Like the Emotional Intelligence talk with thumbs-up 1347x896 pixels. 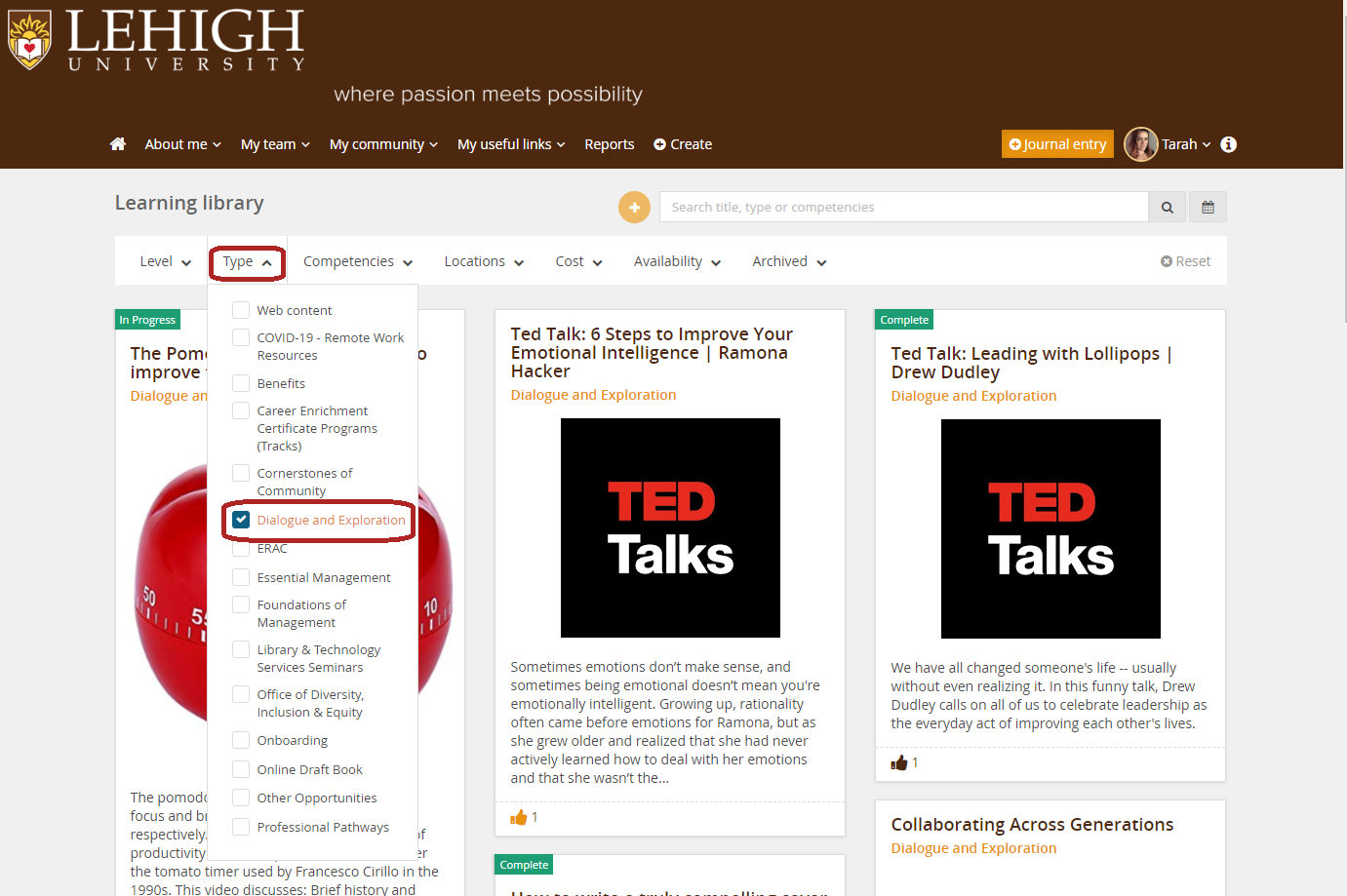click(x=519, y=817)
